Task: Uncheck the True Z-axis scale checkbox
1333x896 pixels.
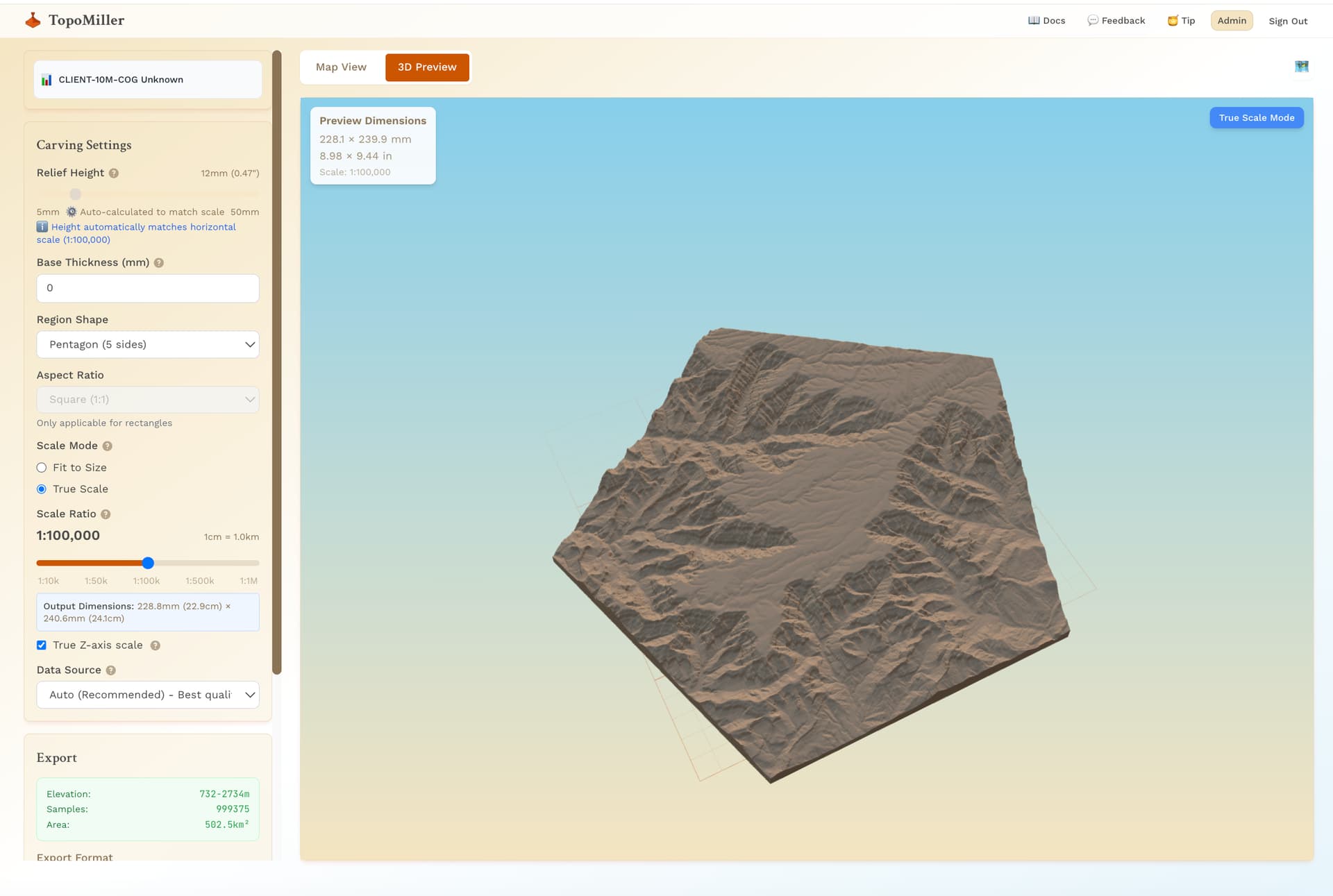Action: (42, 645)
